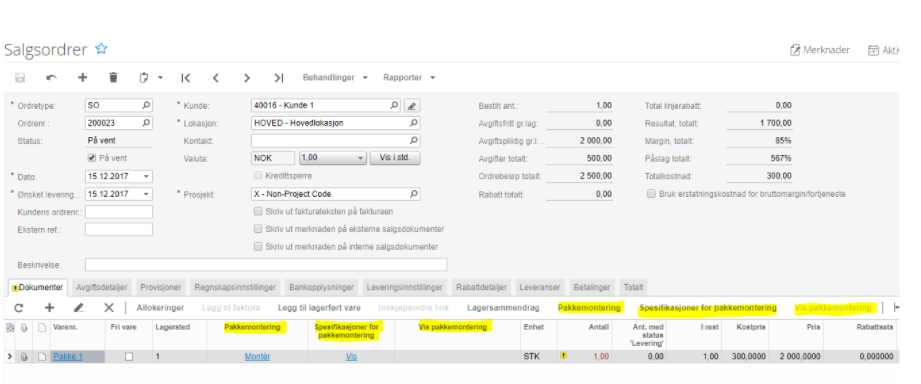Screen dimensions: 921x384
Task: Search Ordrenr. lookup magnifier
Action: [146, 123]
